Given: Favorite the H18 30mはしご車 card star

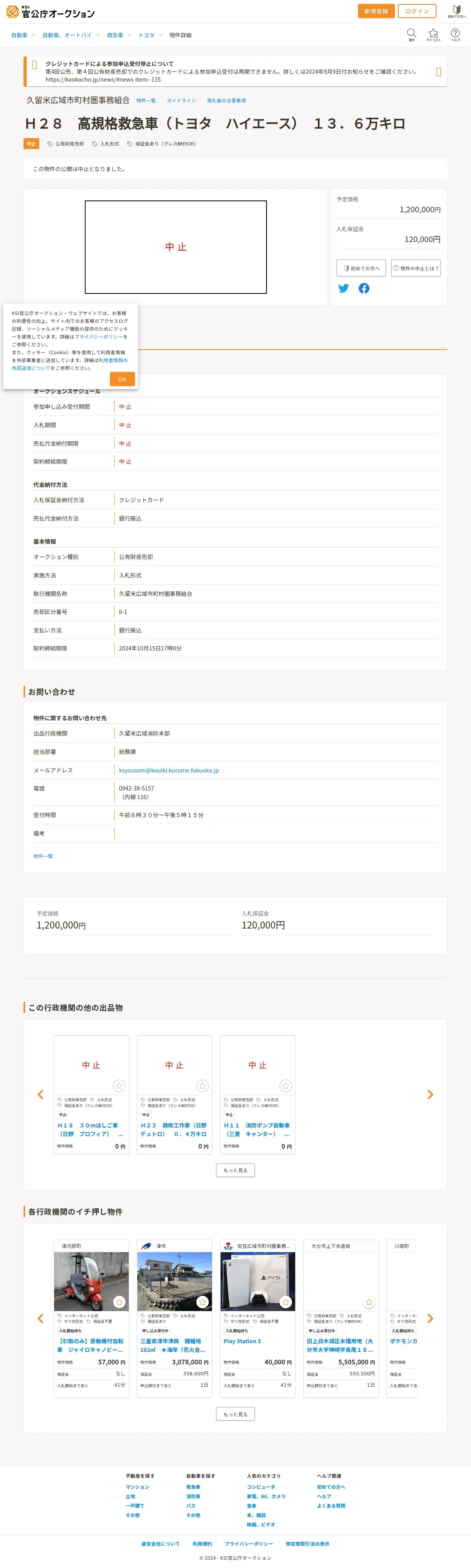Looking at the screenshot, I should [x=119, y=1086].
